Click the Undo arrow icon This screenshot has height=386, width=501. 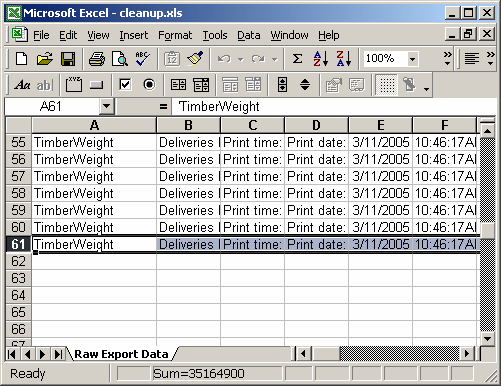click(224, 59)
